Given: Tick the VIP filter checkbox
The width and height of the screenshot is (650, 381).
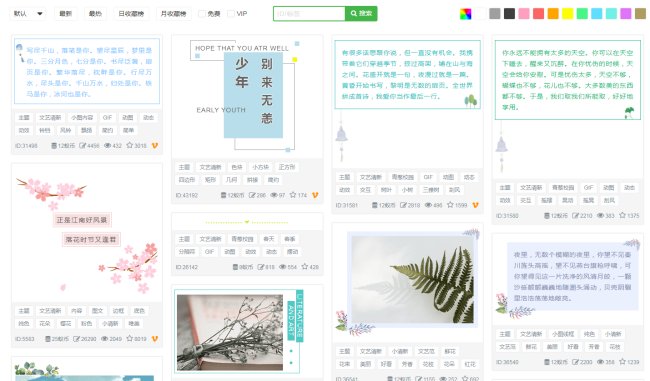Looking at the screenshot, I should 231,14.
